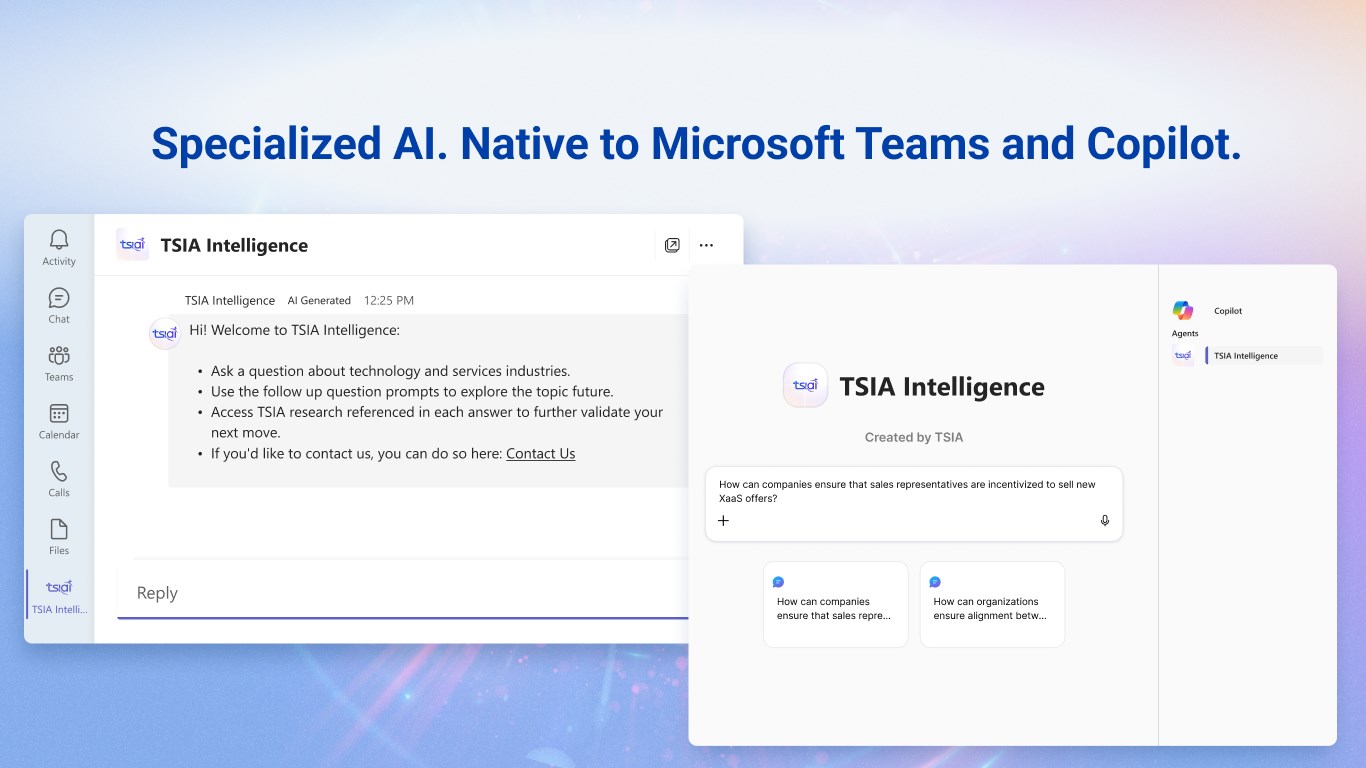Click the 'AI Generated' label
The image size is (1366, 768).
pyautogui.click(x=319, y=300)
